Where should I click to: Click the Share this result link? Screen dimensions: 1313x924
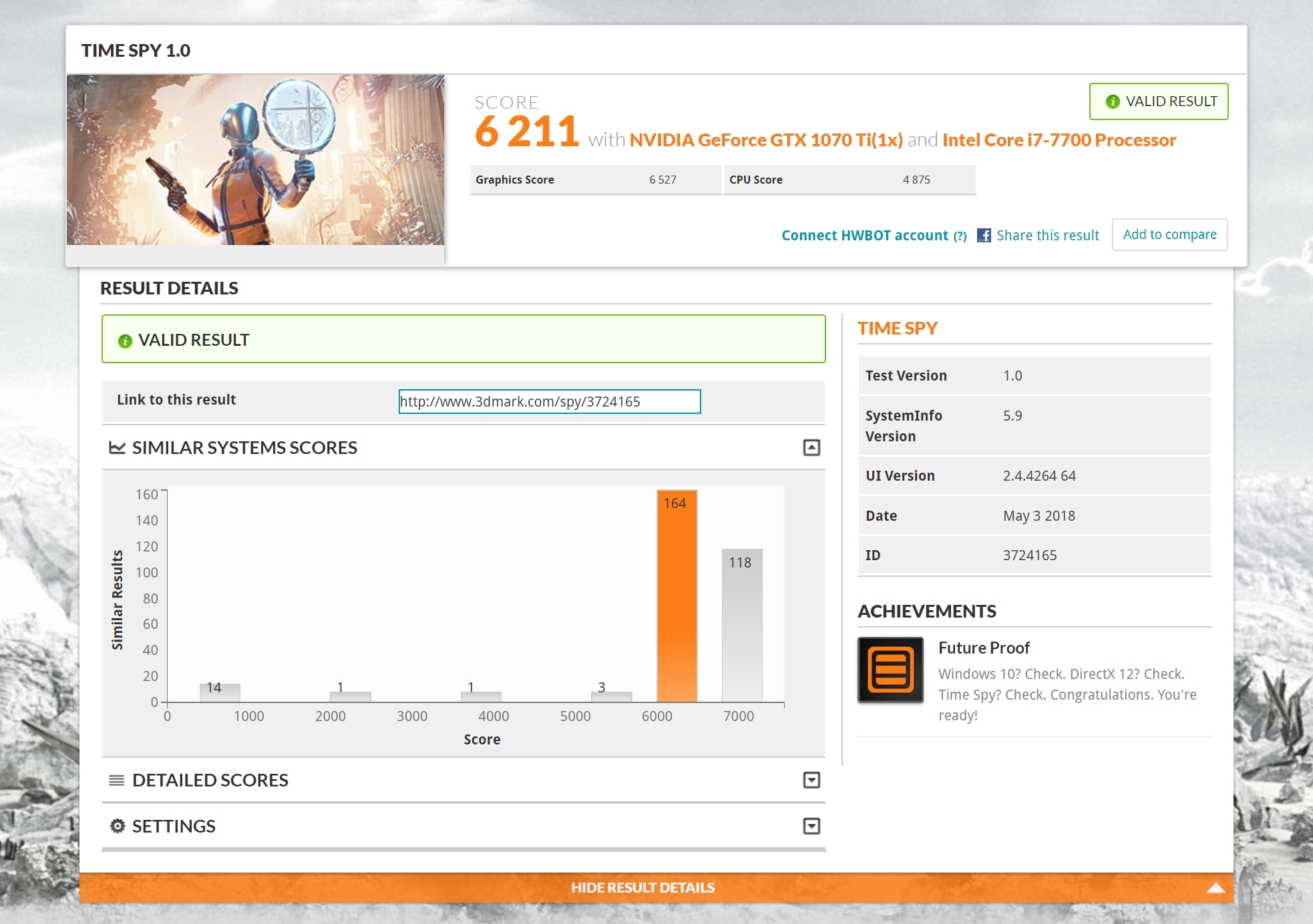tap(1047, 235)
